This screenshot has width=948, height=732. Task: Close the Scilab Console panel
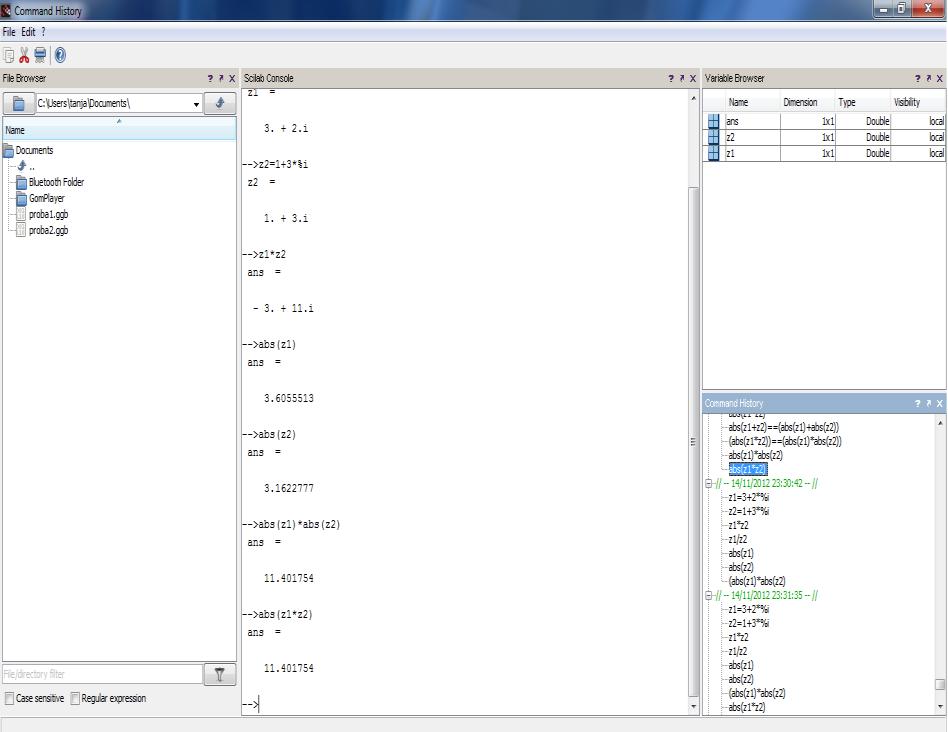pos(693,79)
